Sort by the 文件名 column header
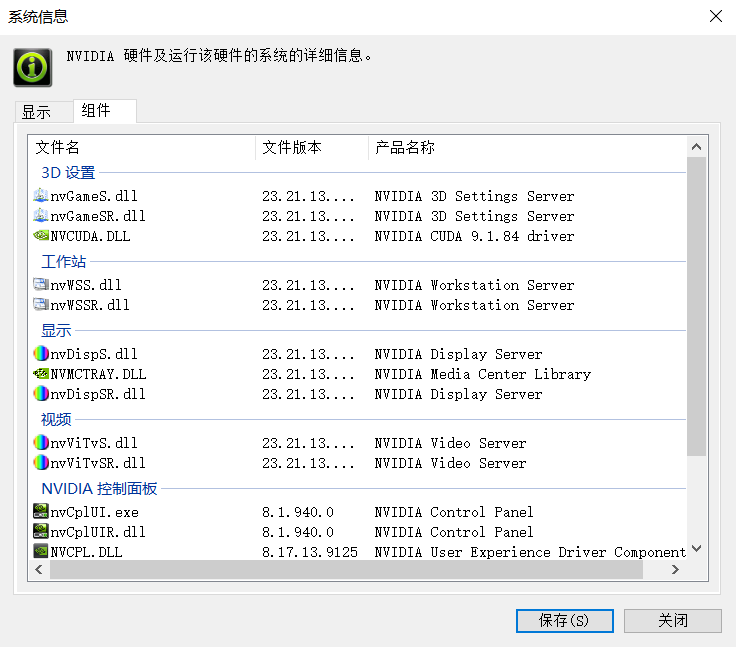The image size is (736, 647). click(142, 147)
